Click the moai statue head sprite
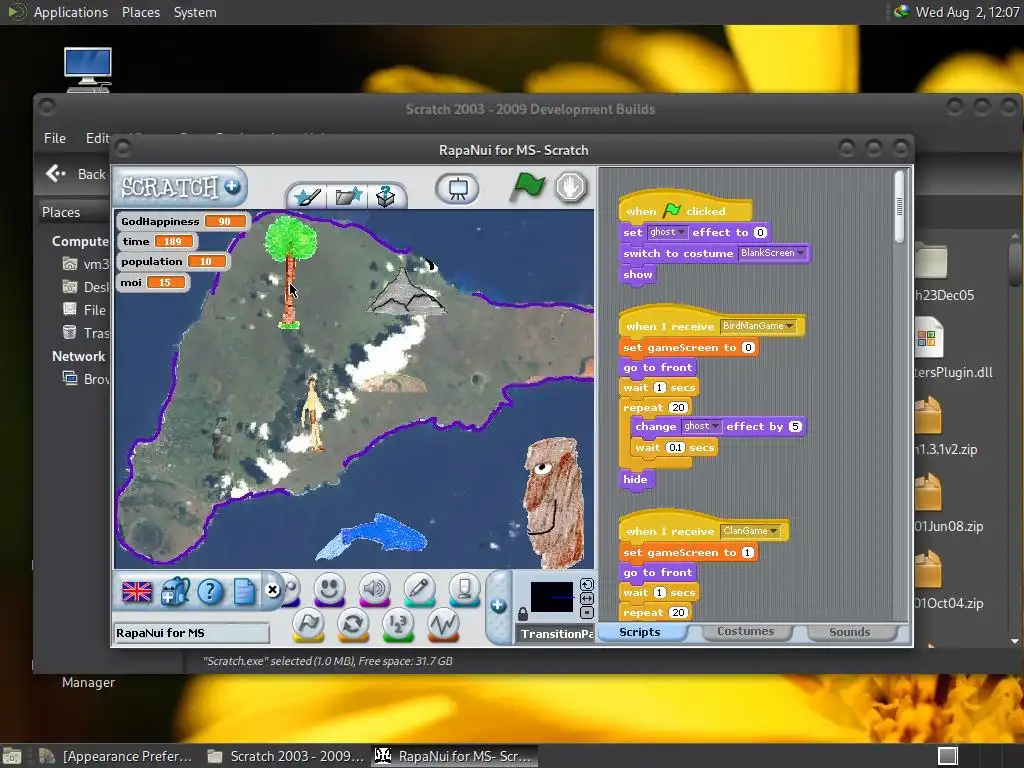Viewport: 1024px width, 768px height. pos(552,502)
